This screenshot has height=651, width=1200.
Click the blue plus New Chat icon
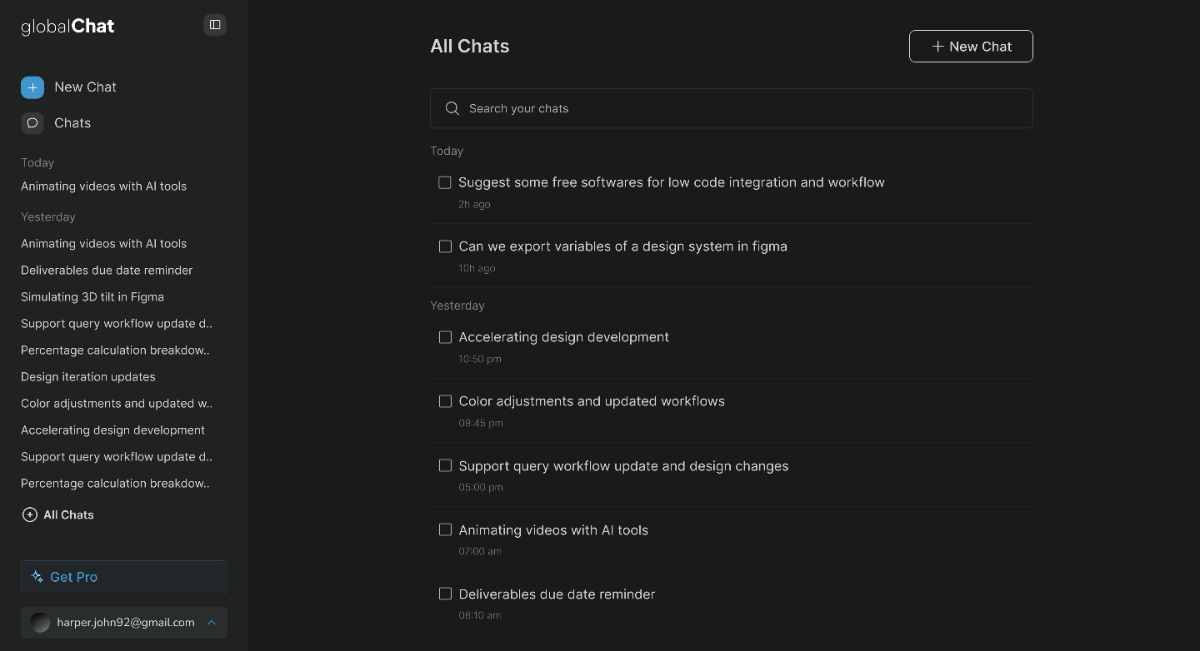(x=32, y=87)
